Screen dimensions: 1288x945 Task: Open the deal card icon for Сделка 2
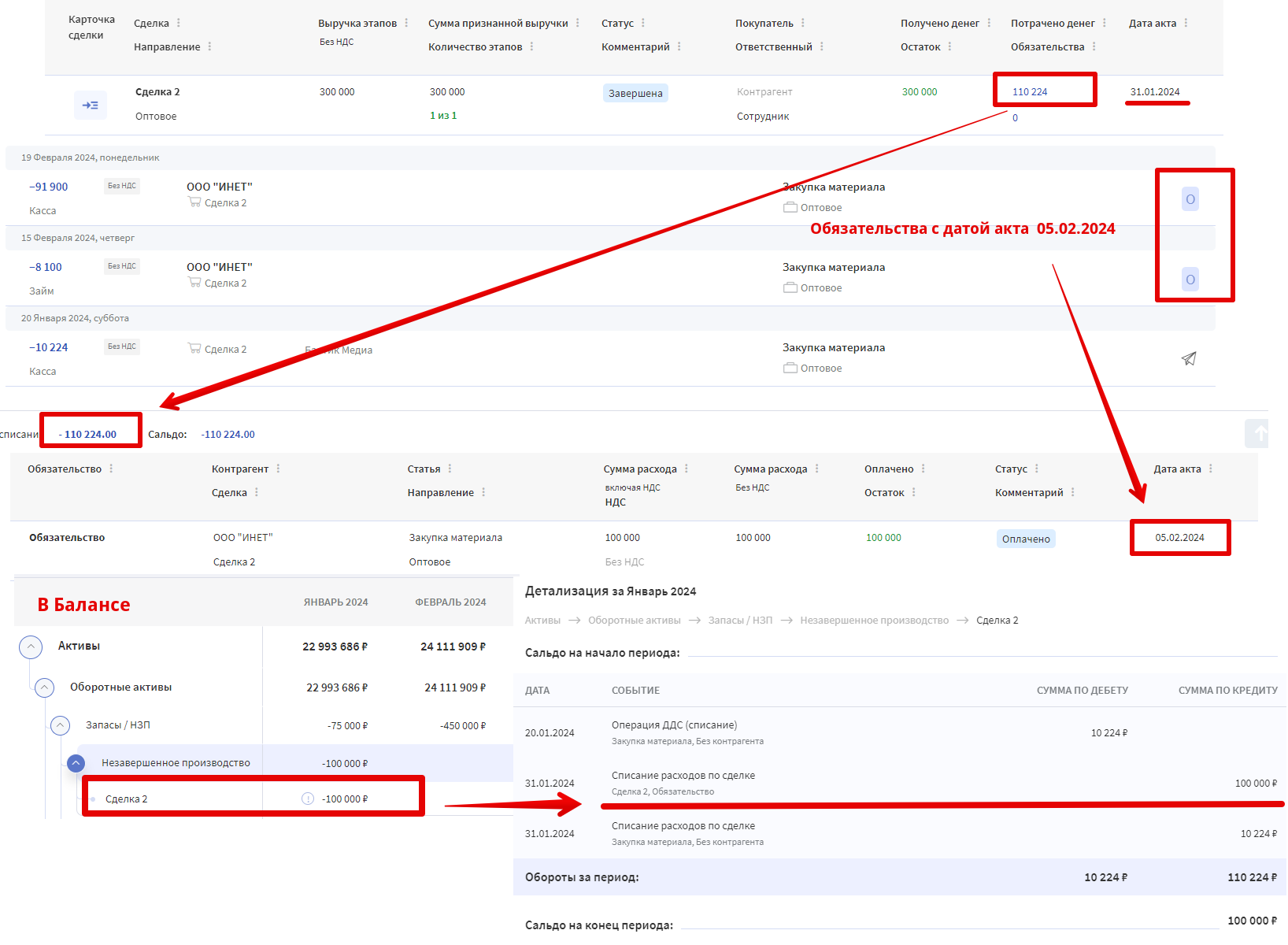click(91, 105)
